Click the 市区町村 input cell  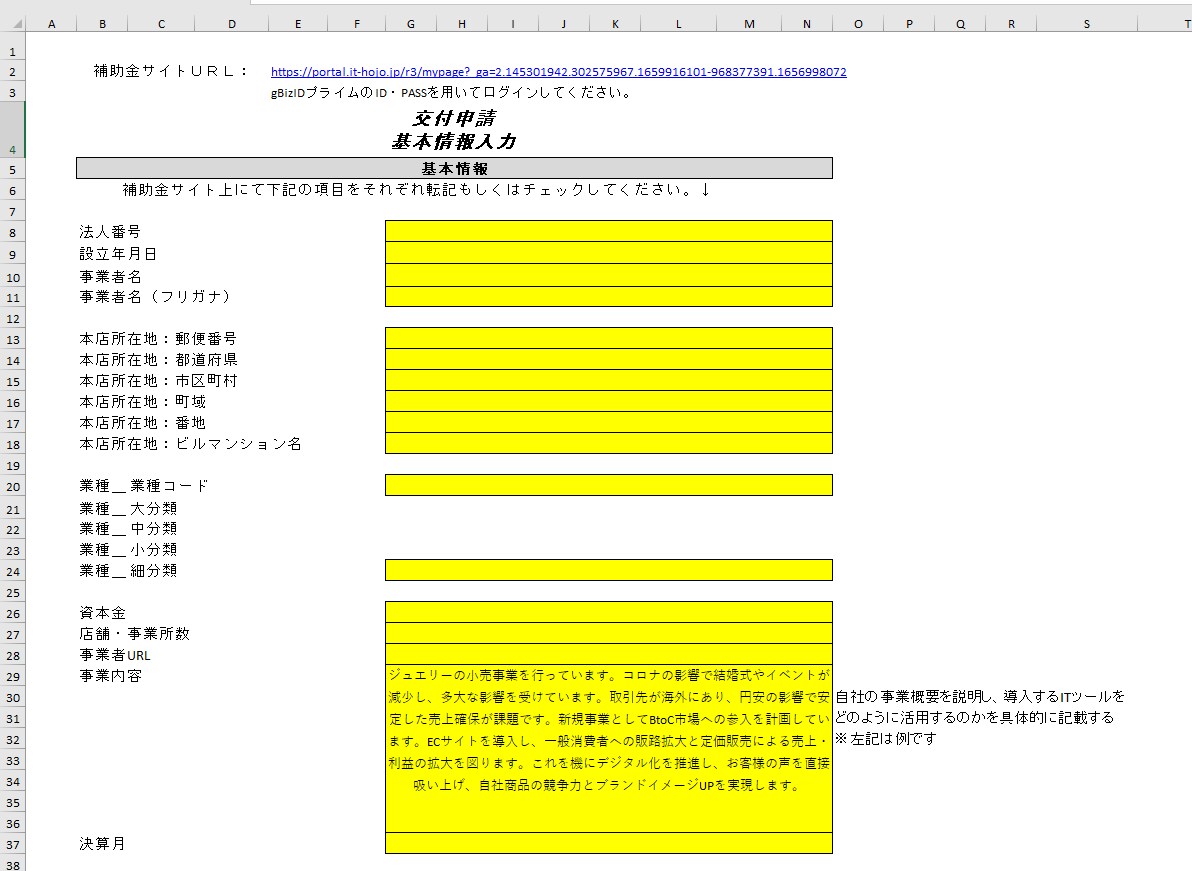click(609, 381)
